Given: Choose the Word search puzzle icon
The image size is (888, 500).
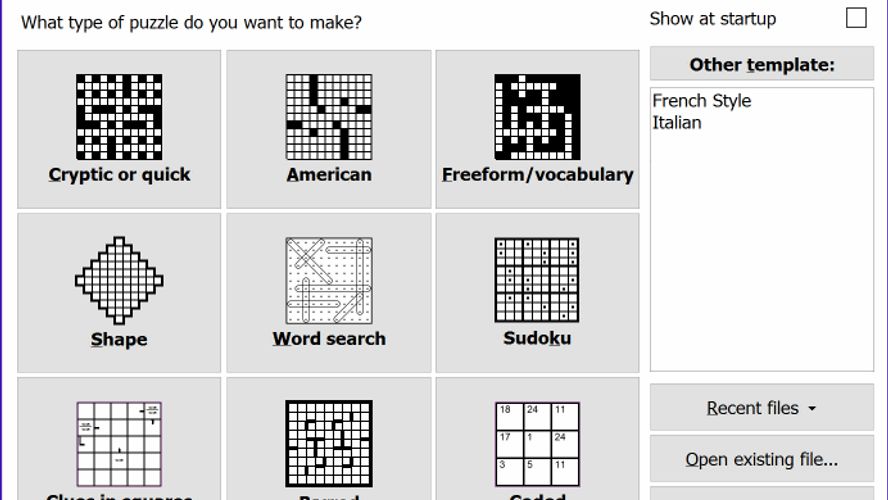Looking at the screenshot, I should tap(329, 281).
